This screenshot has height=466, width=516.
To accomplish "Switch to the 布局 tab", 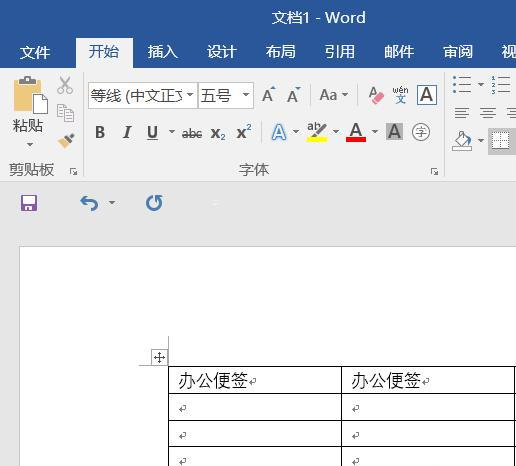I will click(x=281, y=52).
